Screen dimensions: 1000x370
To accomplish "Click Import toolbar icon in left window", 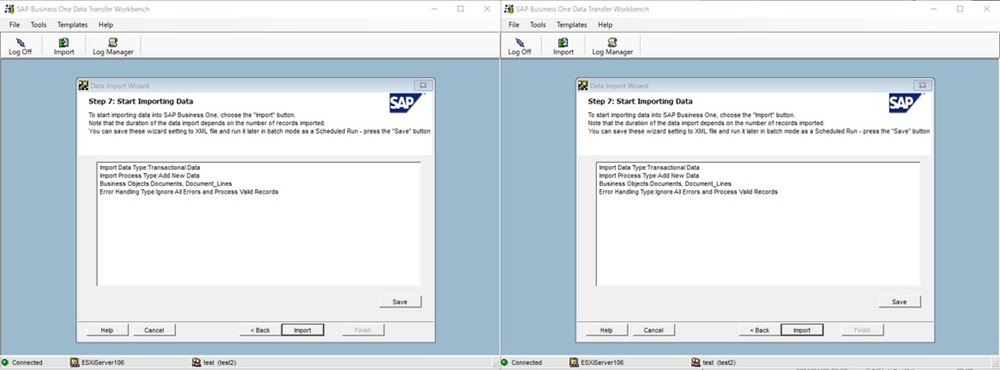I will click(x=64, y=42).
